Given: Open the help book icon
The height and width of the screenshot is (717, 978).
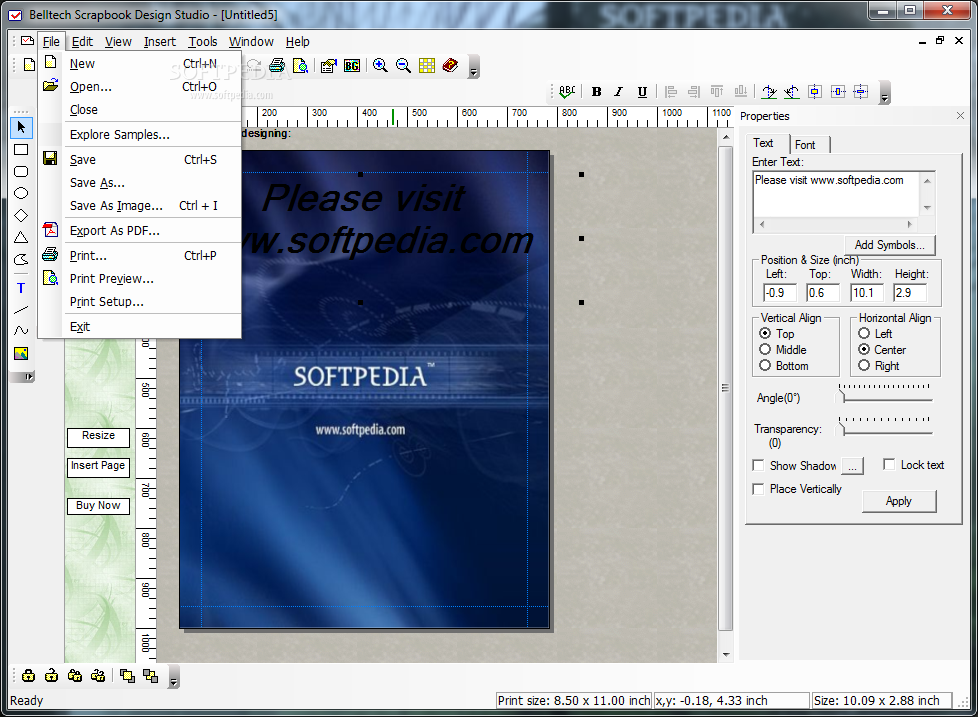Looking at the screenshot, I should tap(450, 65).
